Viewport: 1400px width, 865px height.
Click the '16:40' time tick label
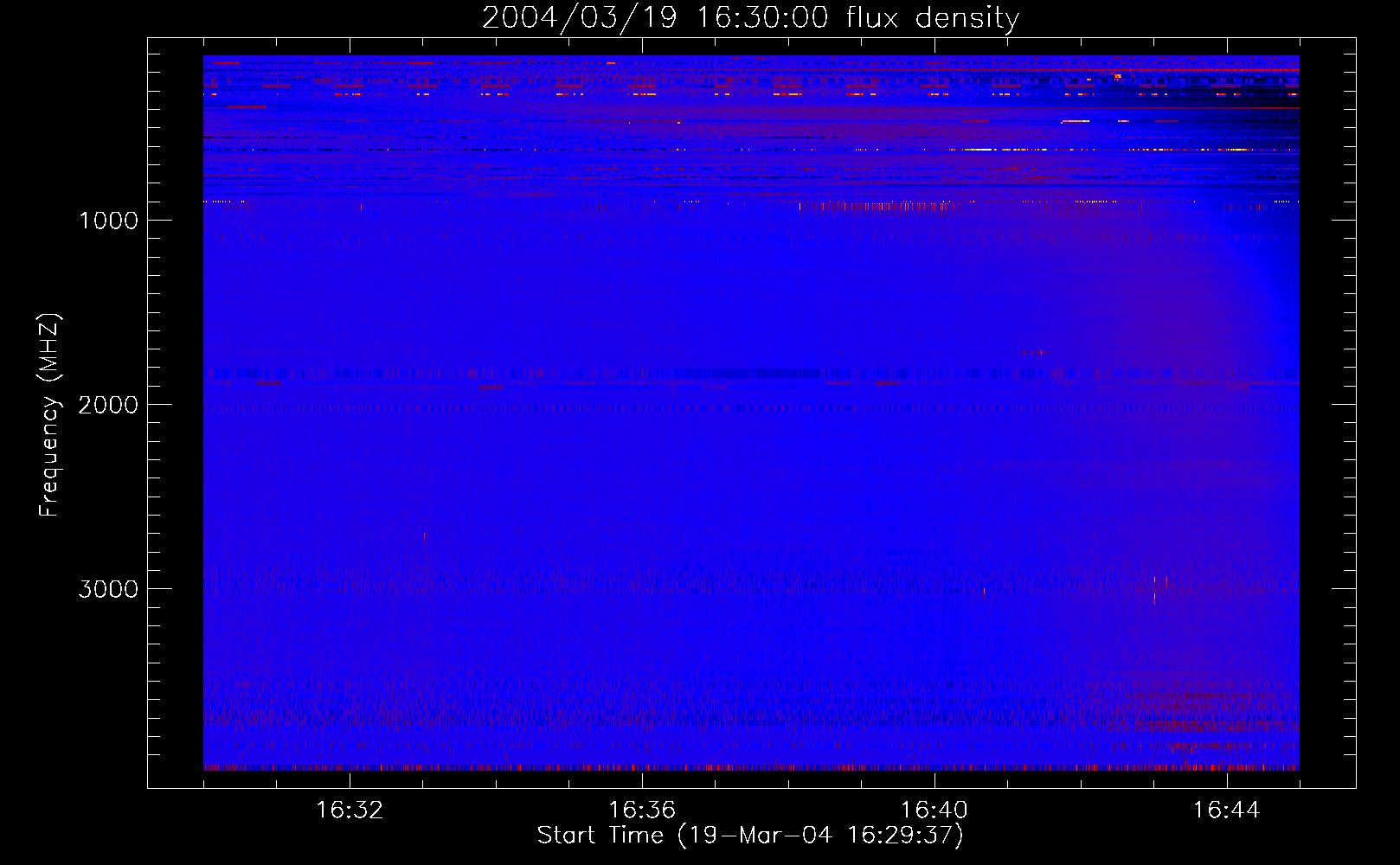click(x=934, y=811)
